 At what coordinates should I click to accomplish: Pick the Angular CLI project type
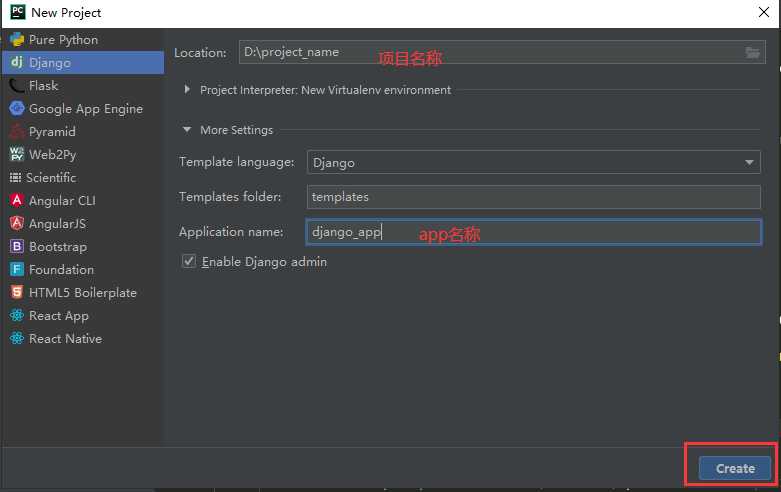click(82, 200)
